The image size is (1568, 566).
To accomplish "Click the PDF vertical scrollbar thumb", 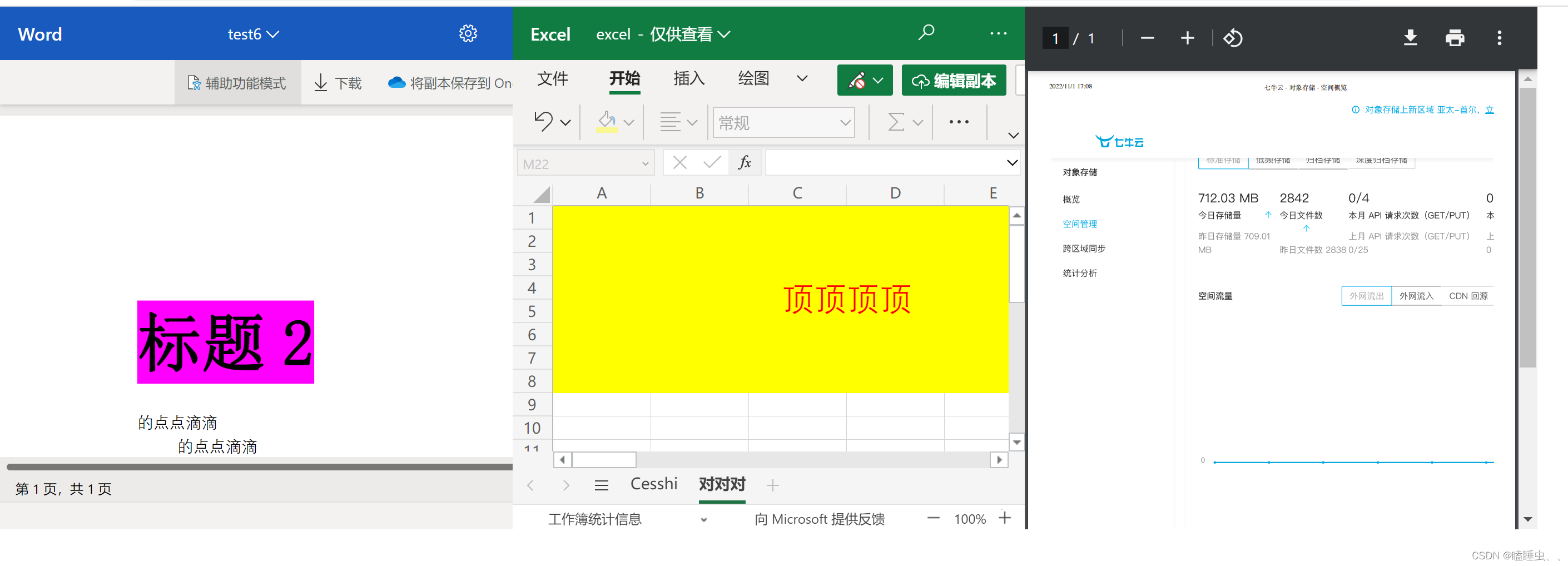I will coord(1527,227).
